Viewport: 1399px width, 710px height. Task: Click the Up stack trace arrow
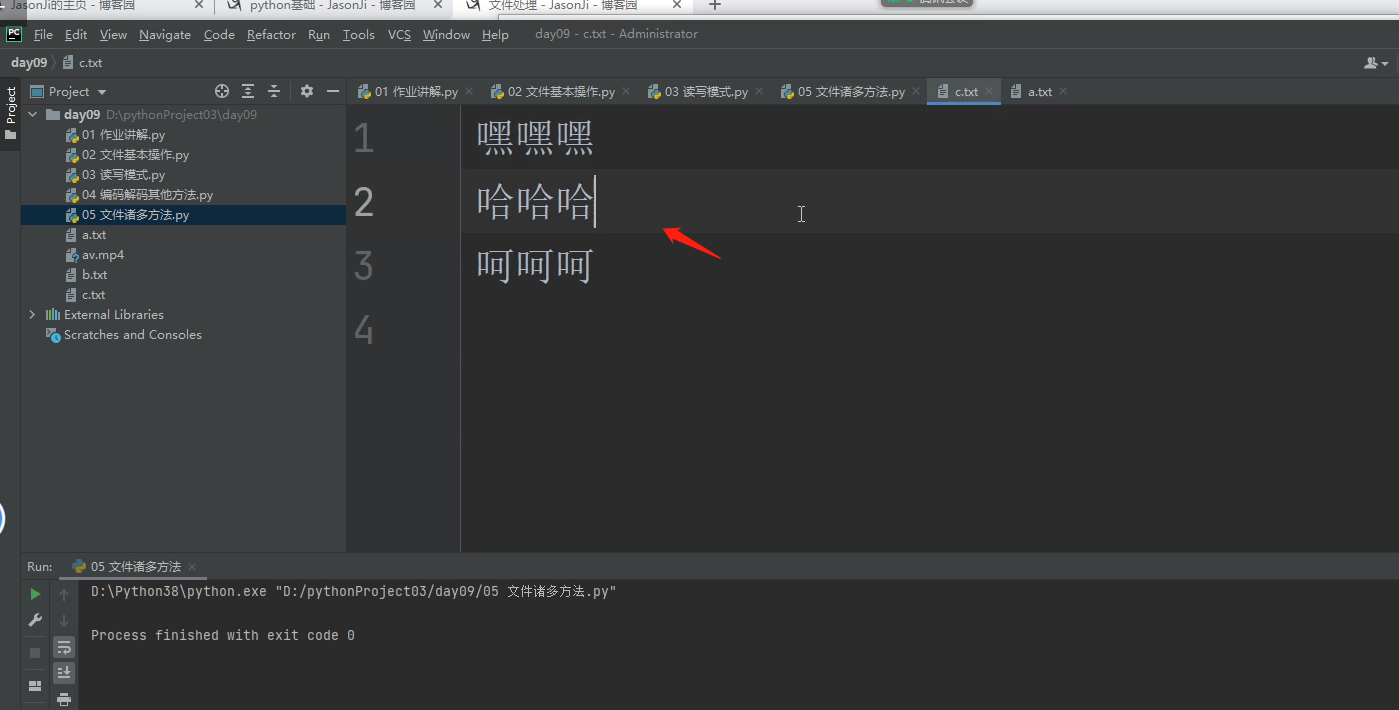64,594
